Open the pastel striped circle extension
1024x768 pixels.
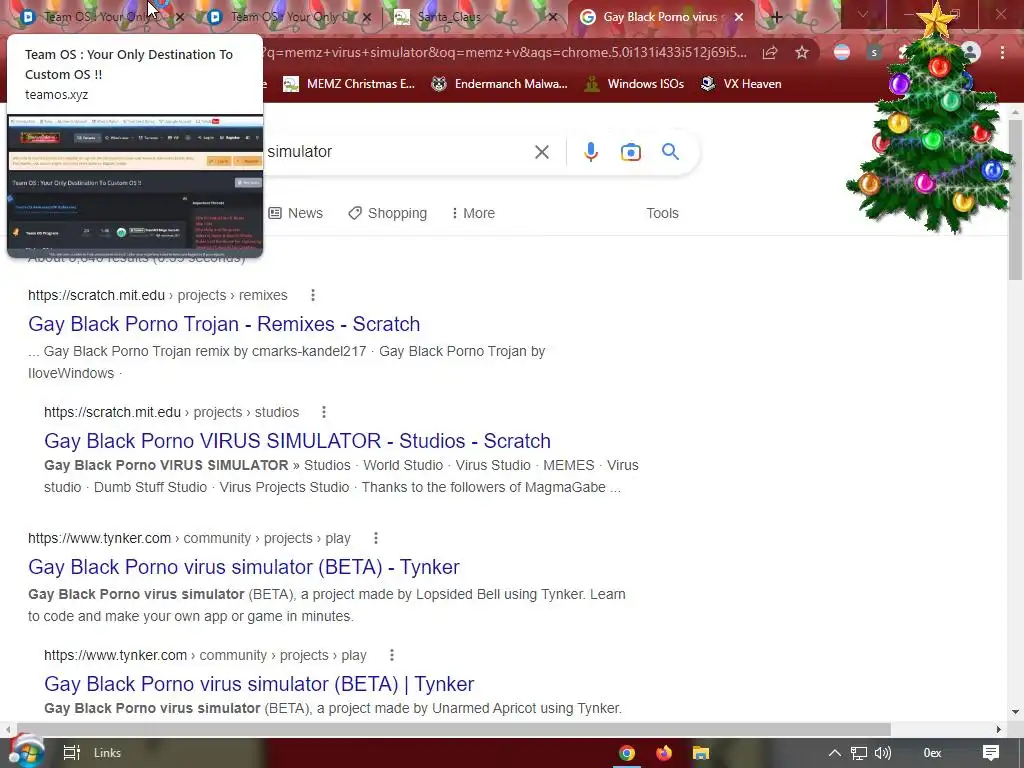pyautogui.click(x=842, y=53)
